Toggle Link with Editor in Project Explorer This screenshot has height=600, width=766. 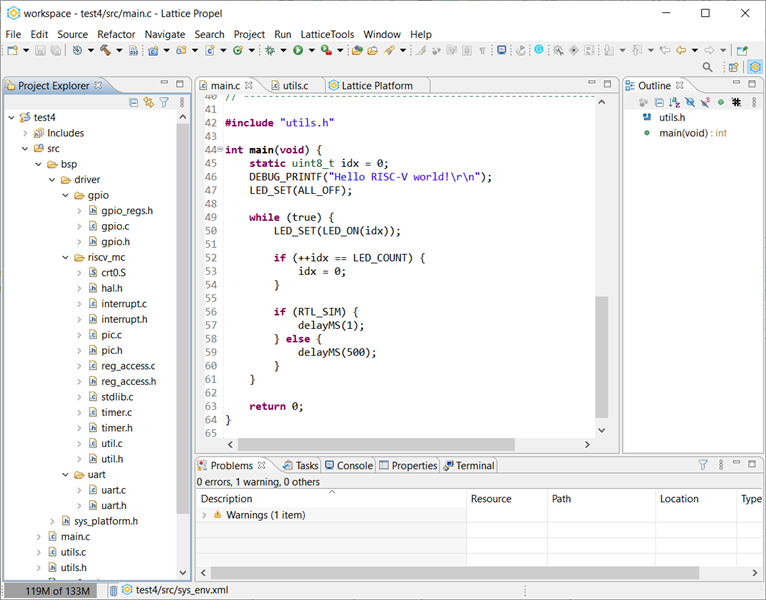tap(149, 102)
